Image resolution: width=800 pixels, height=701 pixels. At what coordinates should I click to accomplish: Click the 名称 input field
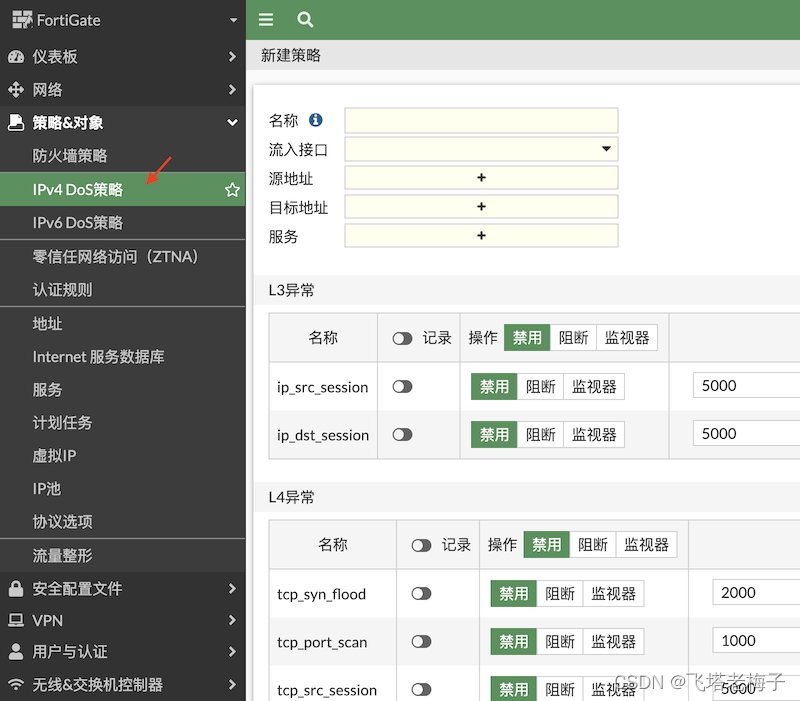481,120
